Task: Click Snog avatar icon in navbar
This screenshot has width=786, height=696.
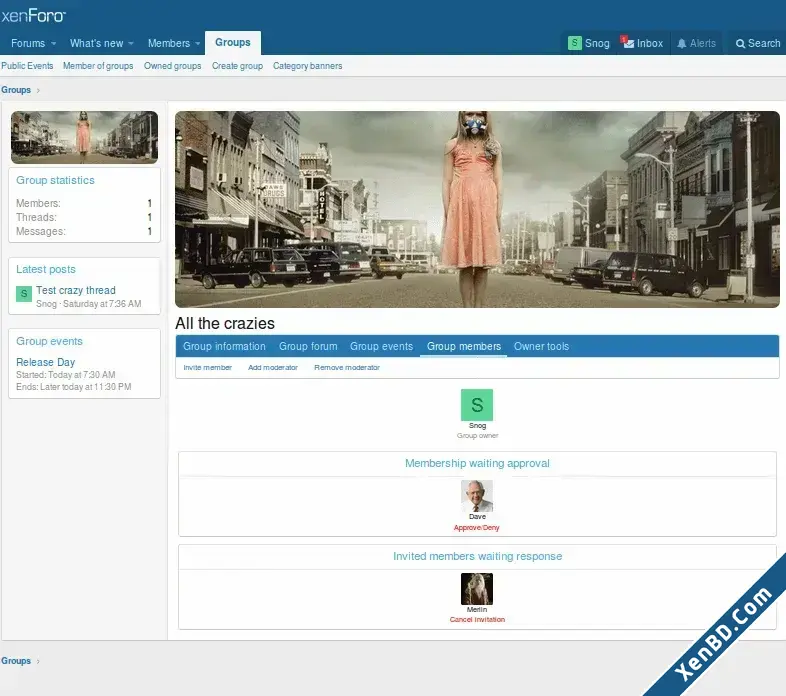Action: click(574, 43)
